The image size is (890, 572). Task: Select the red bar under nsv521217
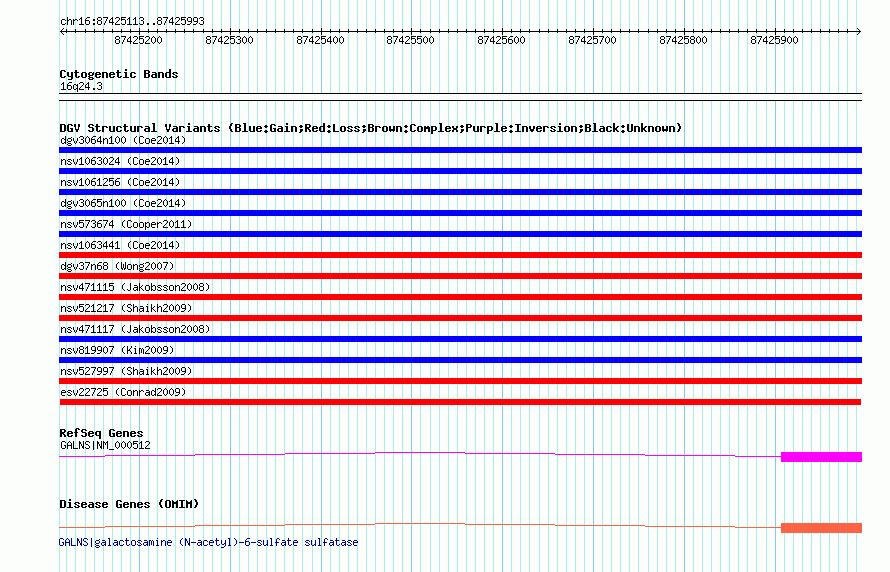[x=460, y=318]
